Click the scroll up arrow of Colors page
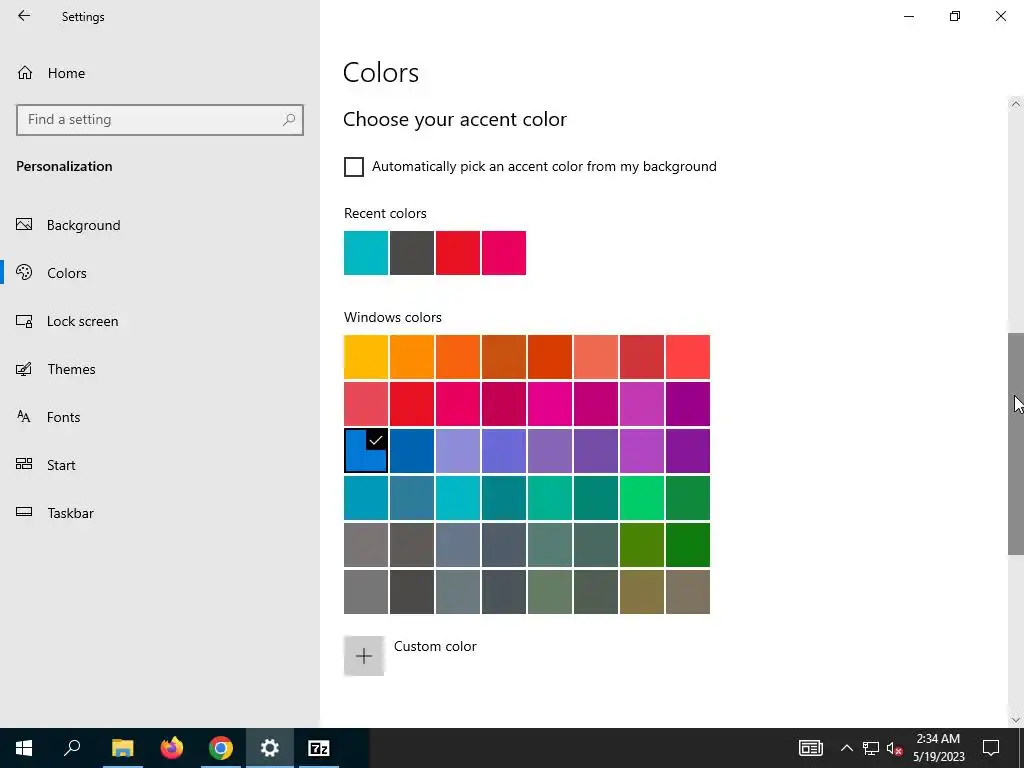Viewport: 1024px width, 768px height. click(1016, 104)
